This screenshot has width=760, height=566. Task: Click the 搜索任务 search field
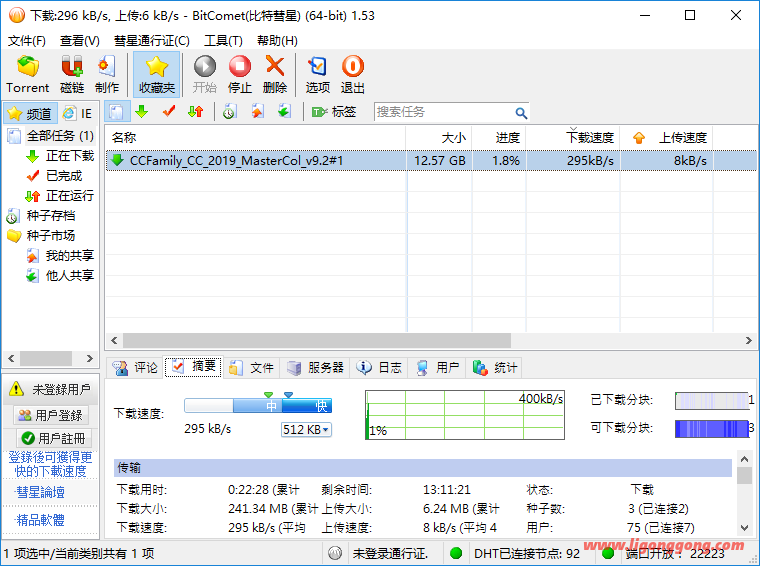(x=443, y=112)
